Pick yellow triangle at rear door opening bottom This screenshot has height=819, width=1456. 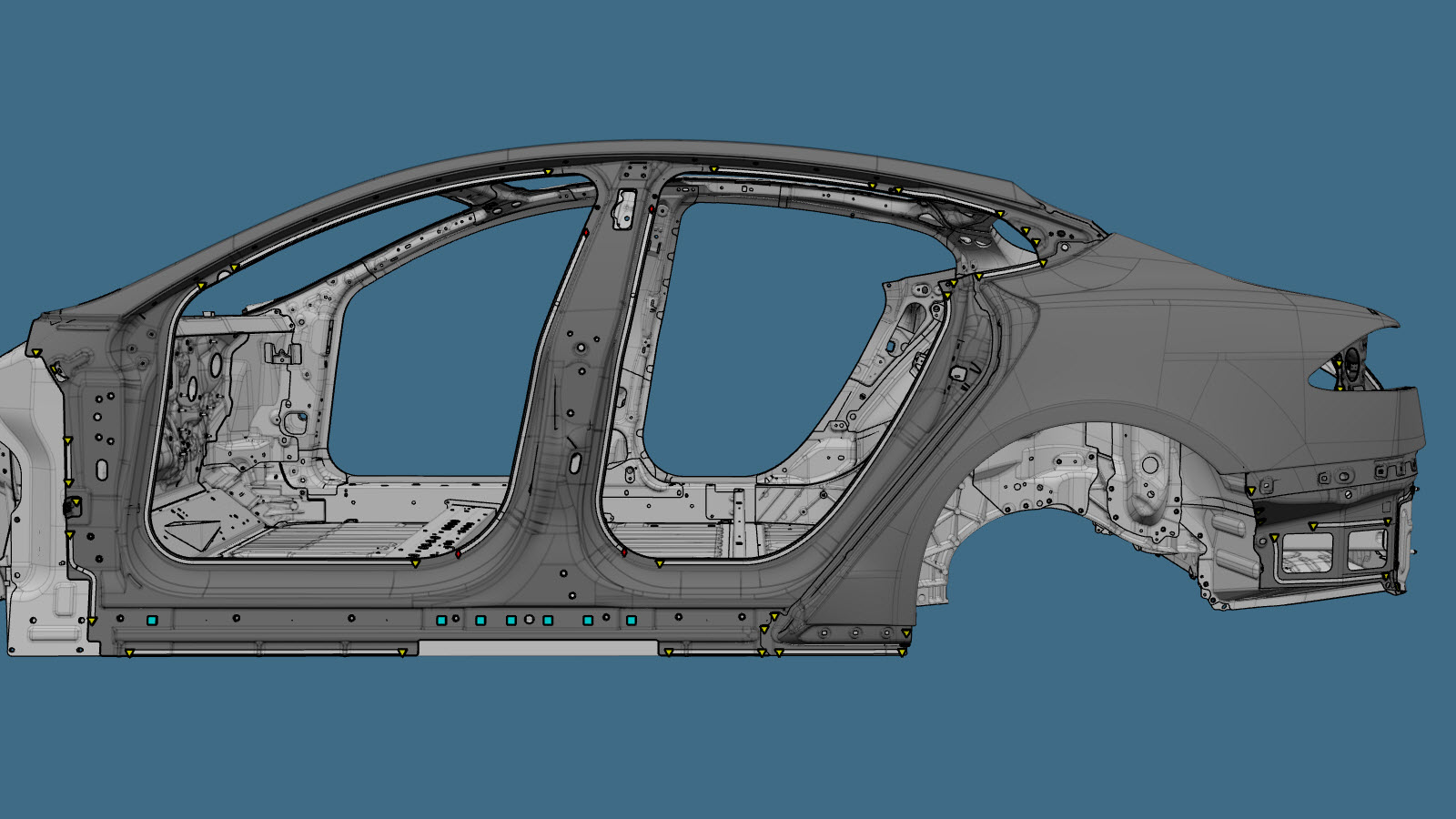pos(660,564)
